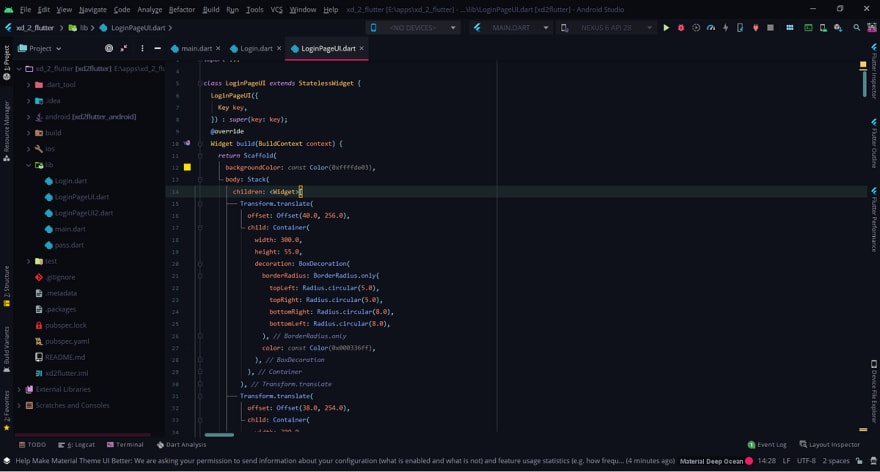Open the Flutter Performance side panel

(874, 219)
